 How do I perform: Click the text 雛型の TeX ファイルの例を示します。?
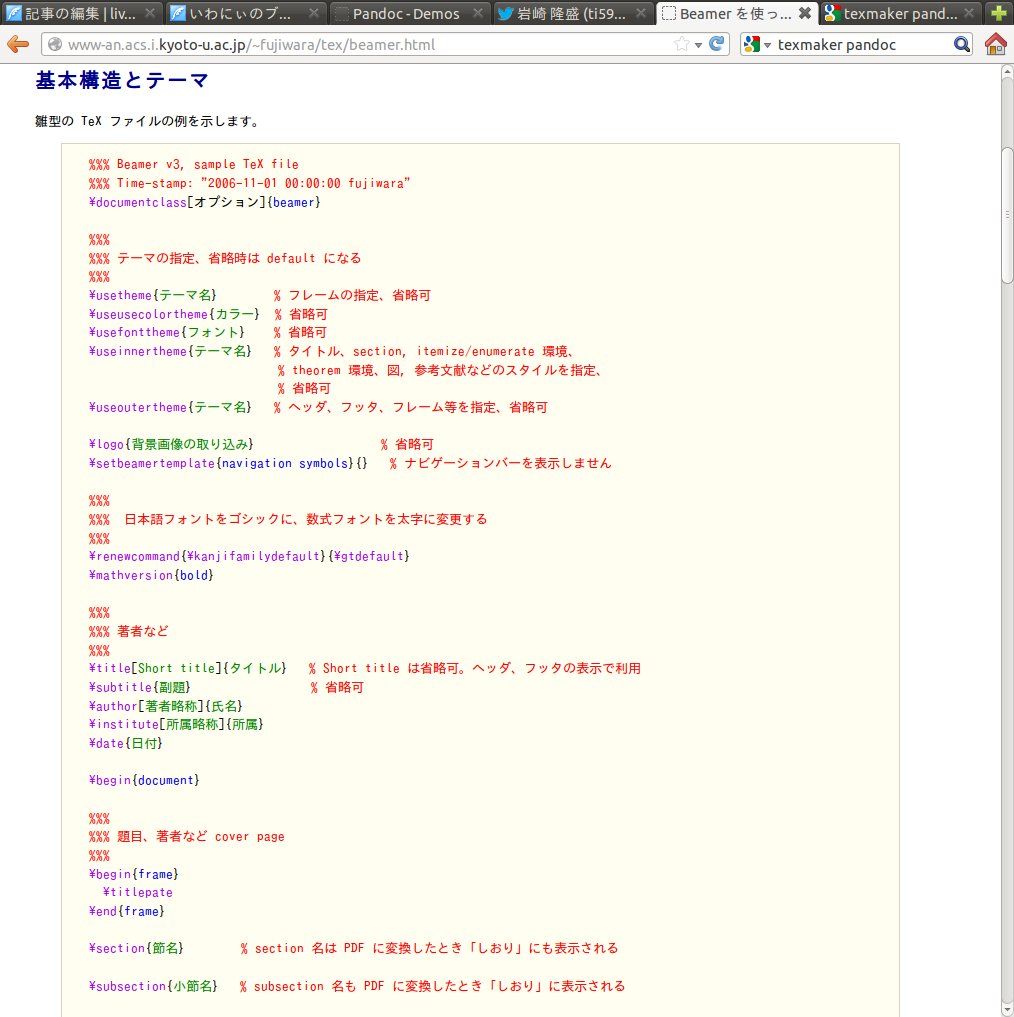point(147,121)
